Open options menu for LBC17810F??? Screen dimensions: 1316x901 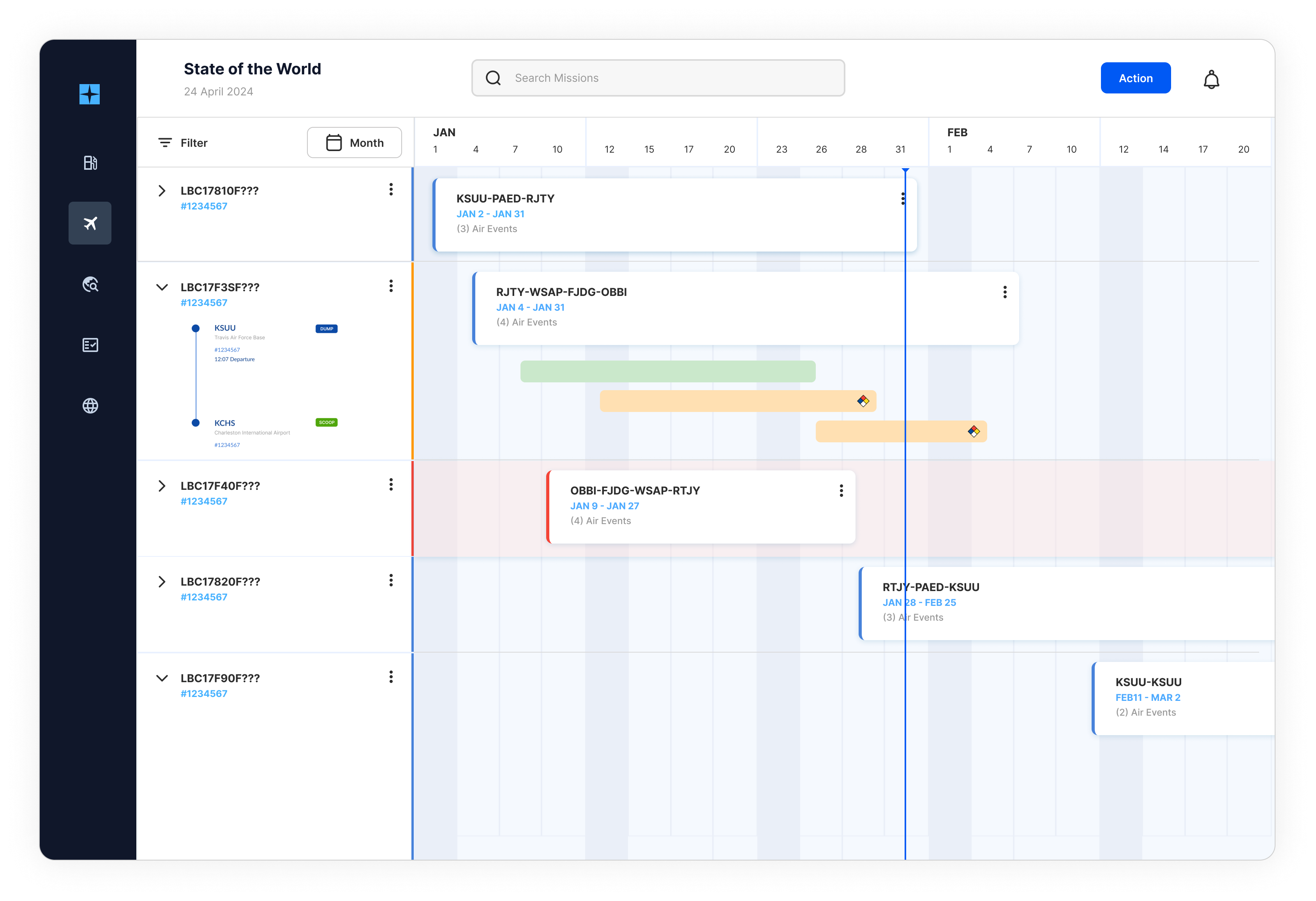[391, 190]
